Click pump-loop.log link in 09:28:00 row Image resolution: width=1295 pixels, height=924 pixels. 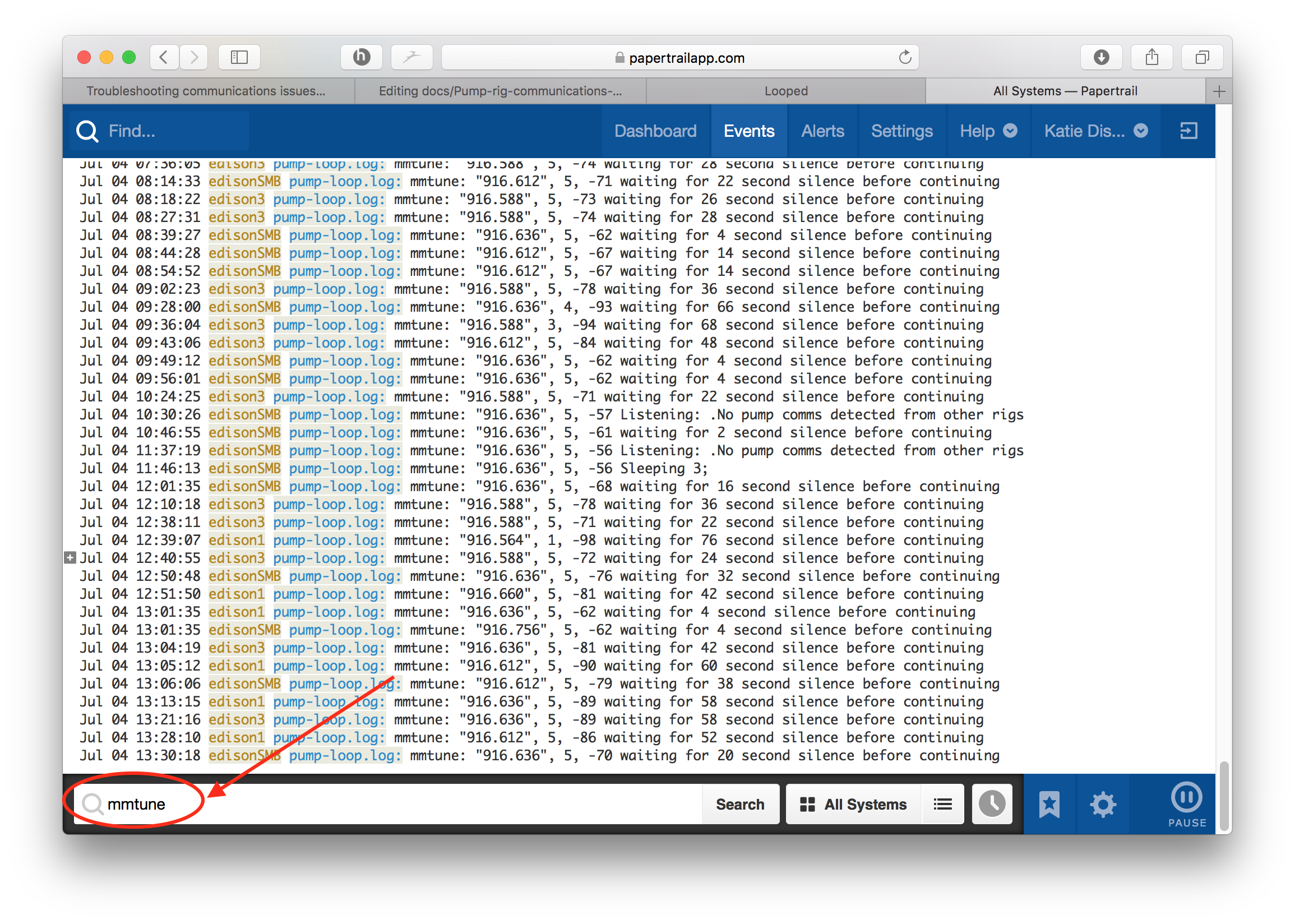[345, 307]
